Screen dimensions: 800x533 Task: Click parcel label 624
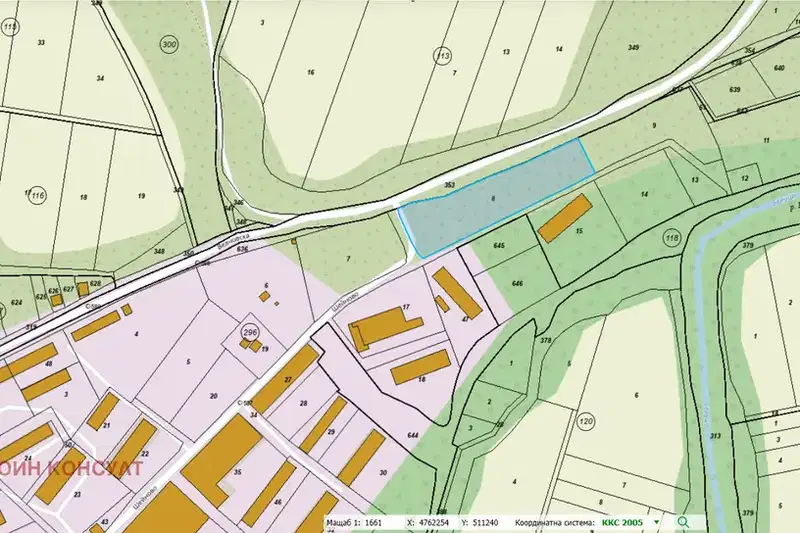(x=17, y=302)
